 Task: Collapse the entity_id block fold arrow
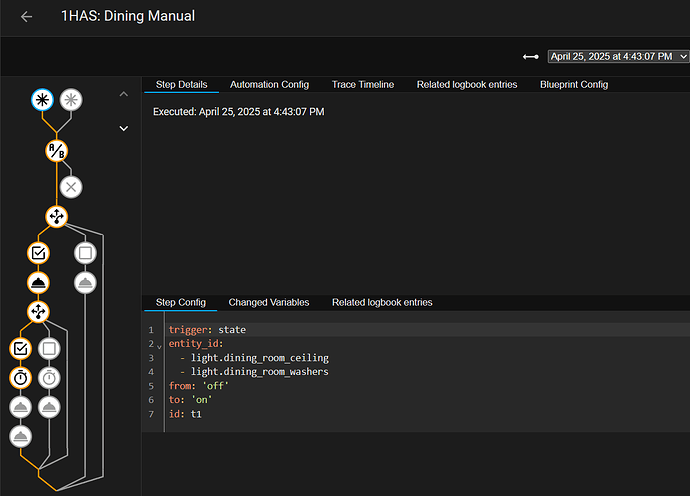tap(159, 347)
